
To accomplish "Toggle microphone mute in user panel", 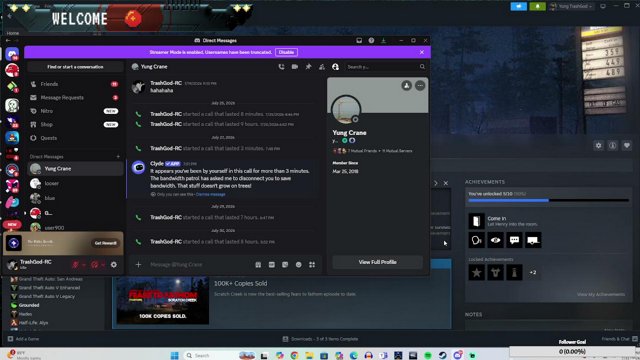I will coord(76,264).
